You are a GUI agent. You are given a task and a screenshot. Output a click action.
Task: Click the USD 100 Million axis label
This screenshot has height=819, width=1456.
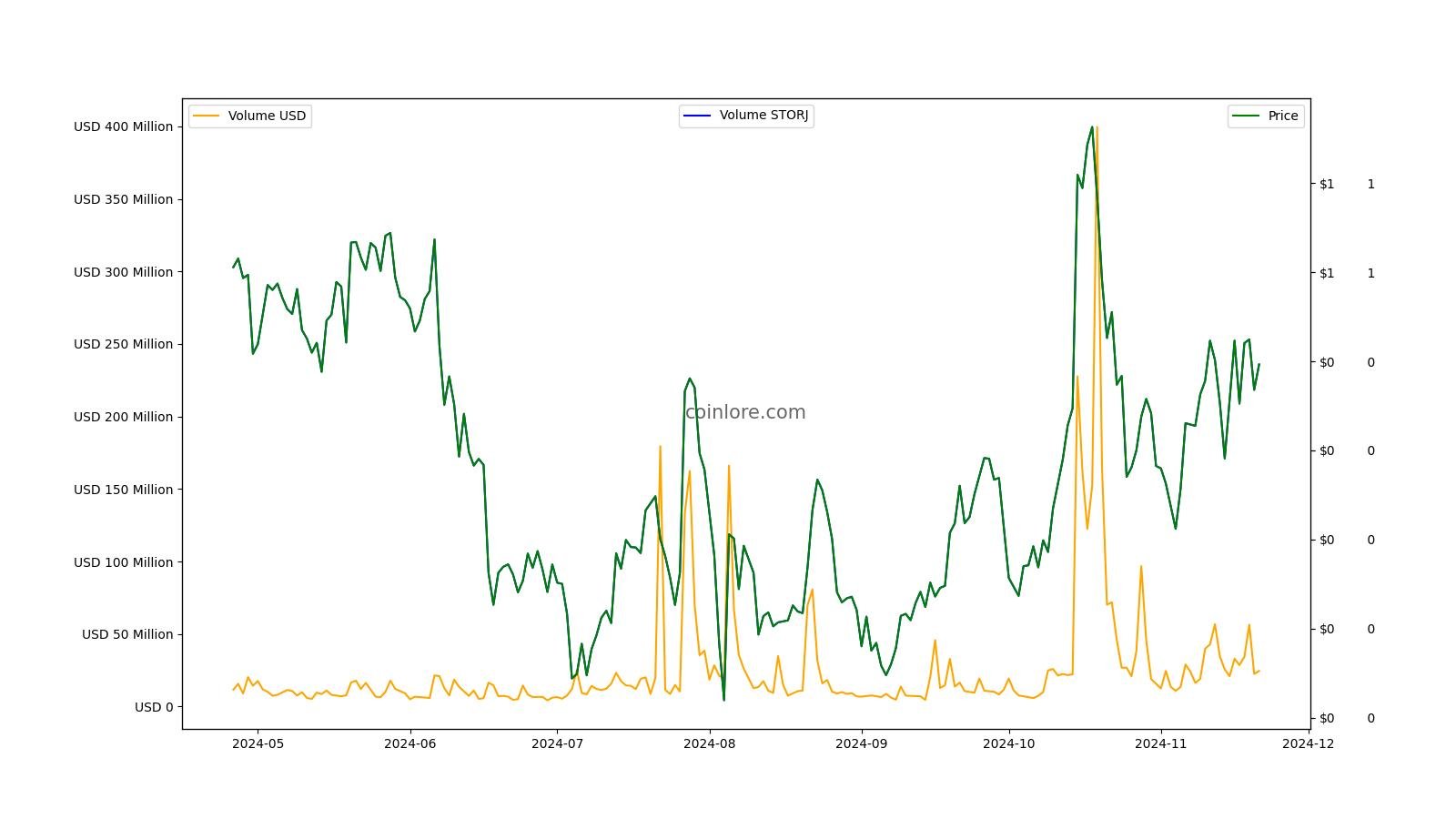[x=123, y=562]
